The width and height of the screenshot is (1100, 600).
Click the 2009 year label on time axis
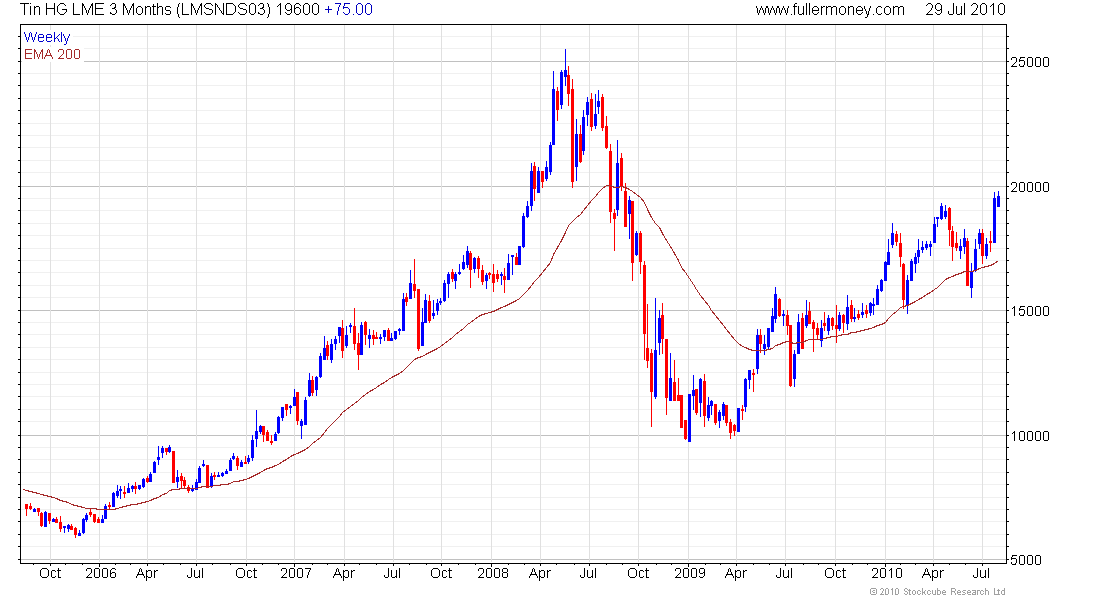(690, 573)
